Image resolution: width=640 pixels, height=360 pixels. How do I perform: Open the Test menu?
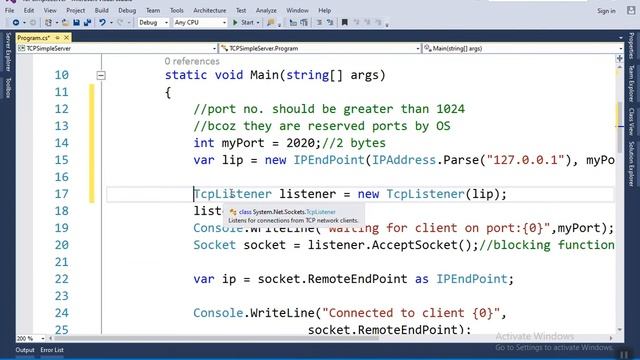[241, 10]
